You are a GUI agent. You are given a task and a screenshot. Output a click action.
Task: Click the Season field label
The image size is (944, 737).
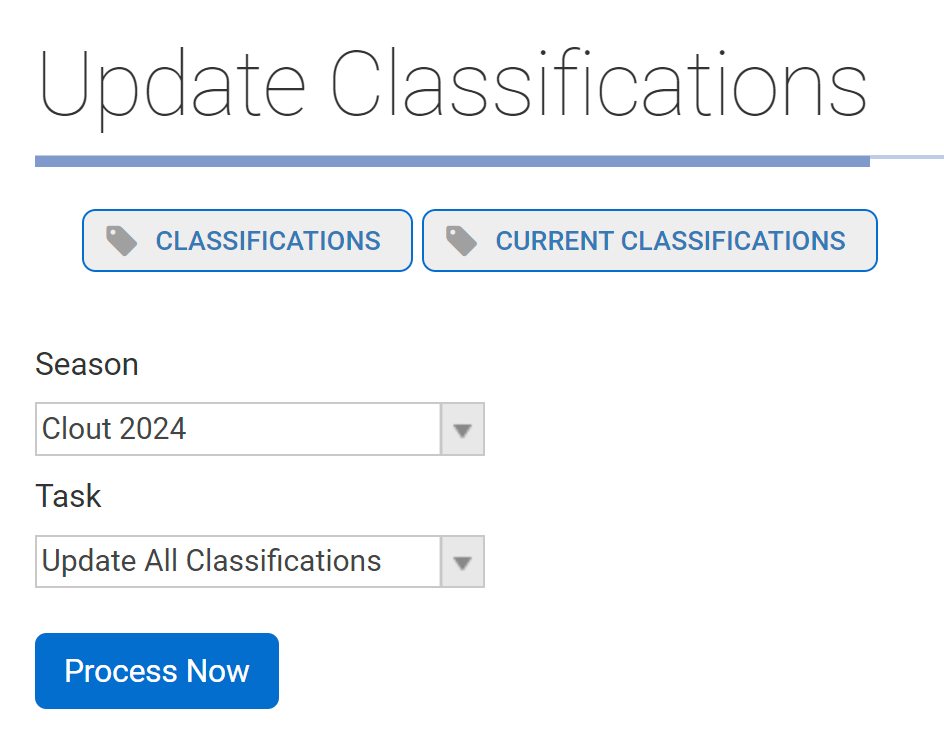pos(87,364)
